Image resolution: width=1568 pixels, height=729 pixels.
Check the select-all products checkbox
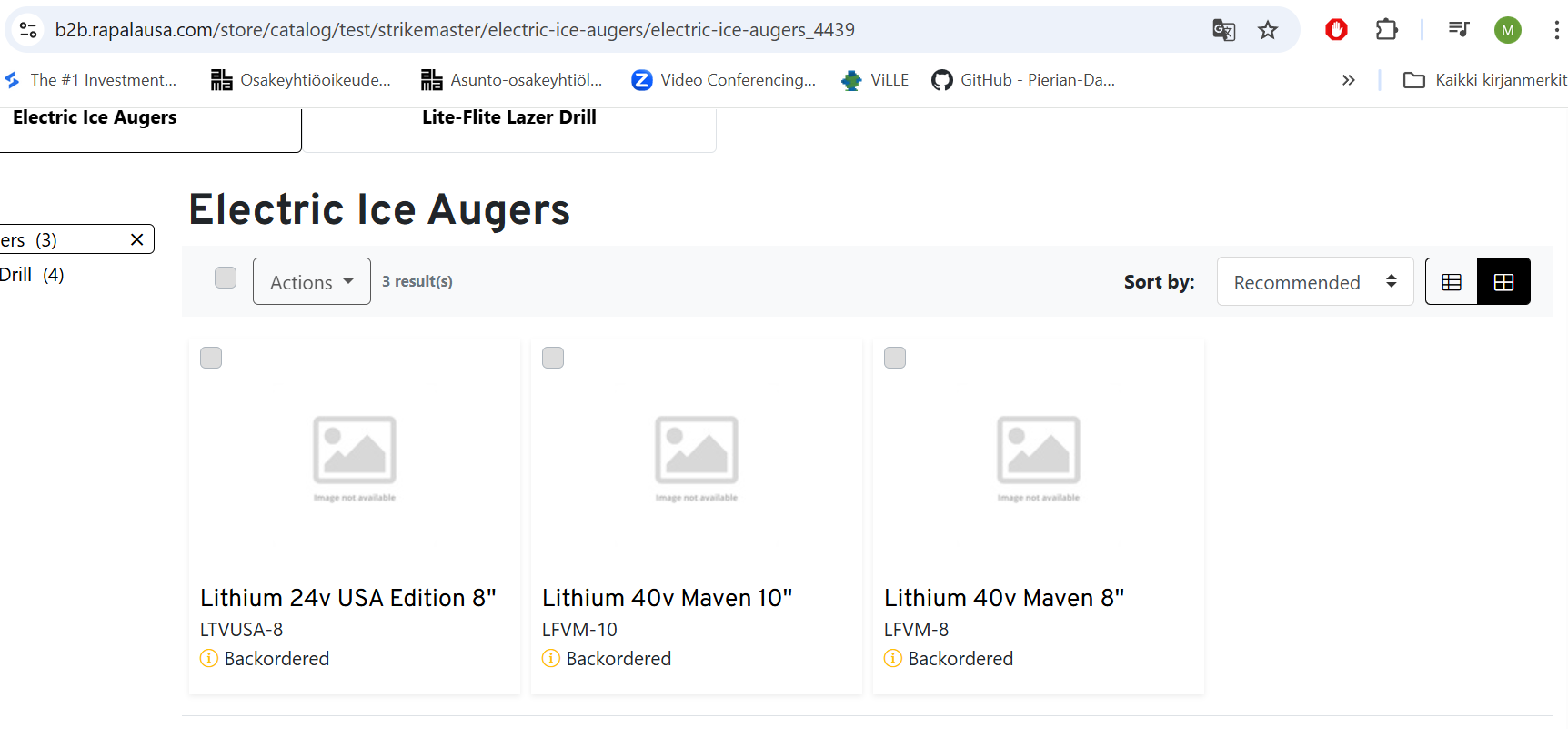(x=226, y=278)
